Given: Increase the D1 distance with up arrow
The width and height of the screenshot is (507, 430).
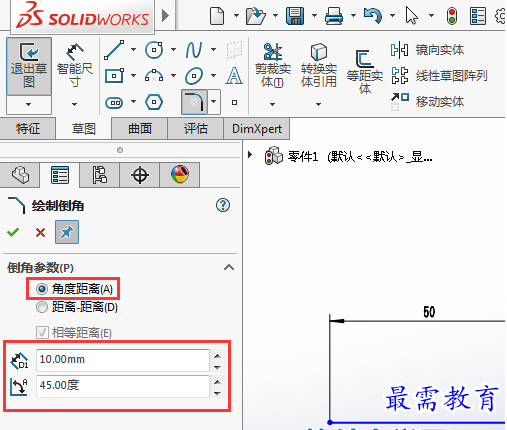Looking at the screenshot, I should pyautogui.click(x=217, y=356).
